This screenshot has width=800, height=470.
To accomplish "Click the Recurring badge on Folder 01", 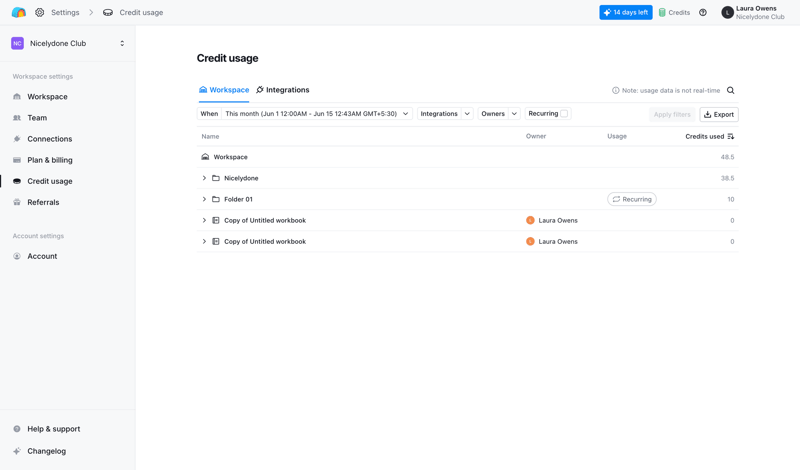I will click(x=632, y=199).
